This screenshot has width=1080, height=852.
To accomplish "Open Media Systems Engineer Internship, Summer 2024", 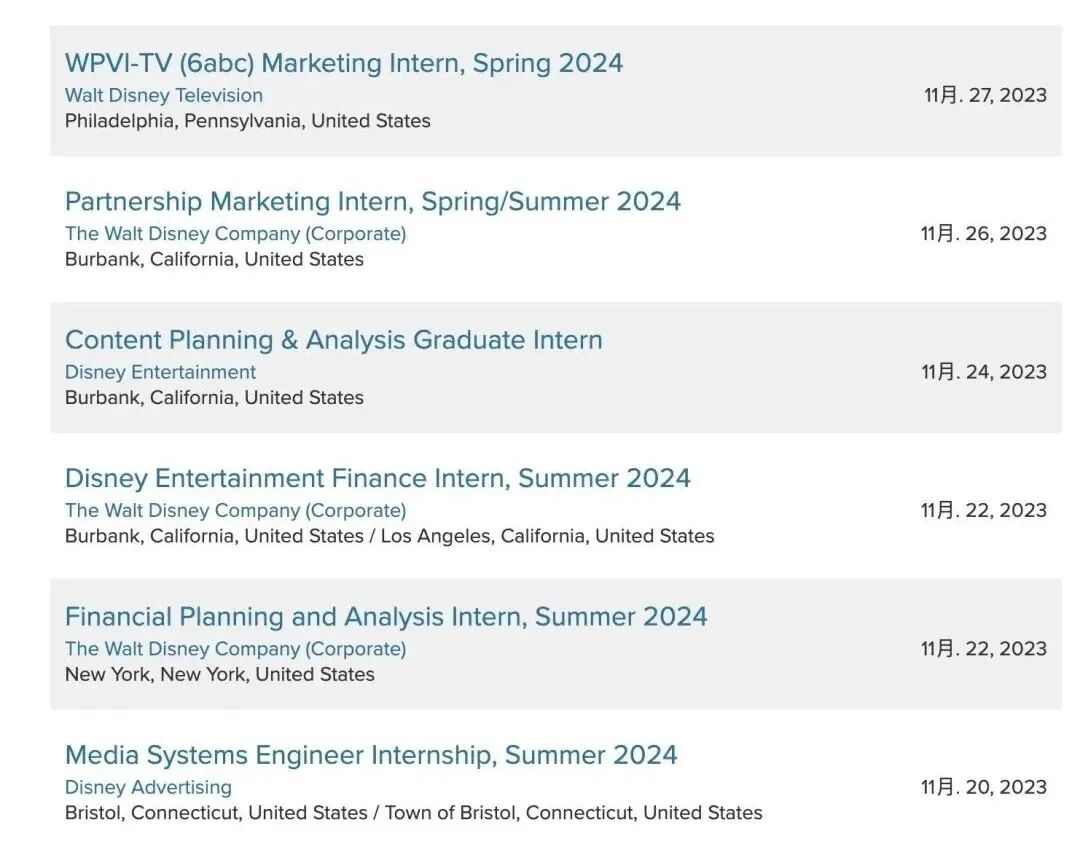I will pyautogui.click(x=370, y=755).
